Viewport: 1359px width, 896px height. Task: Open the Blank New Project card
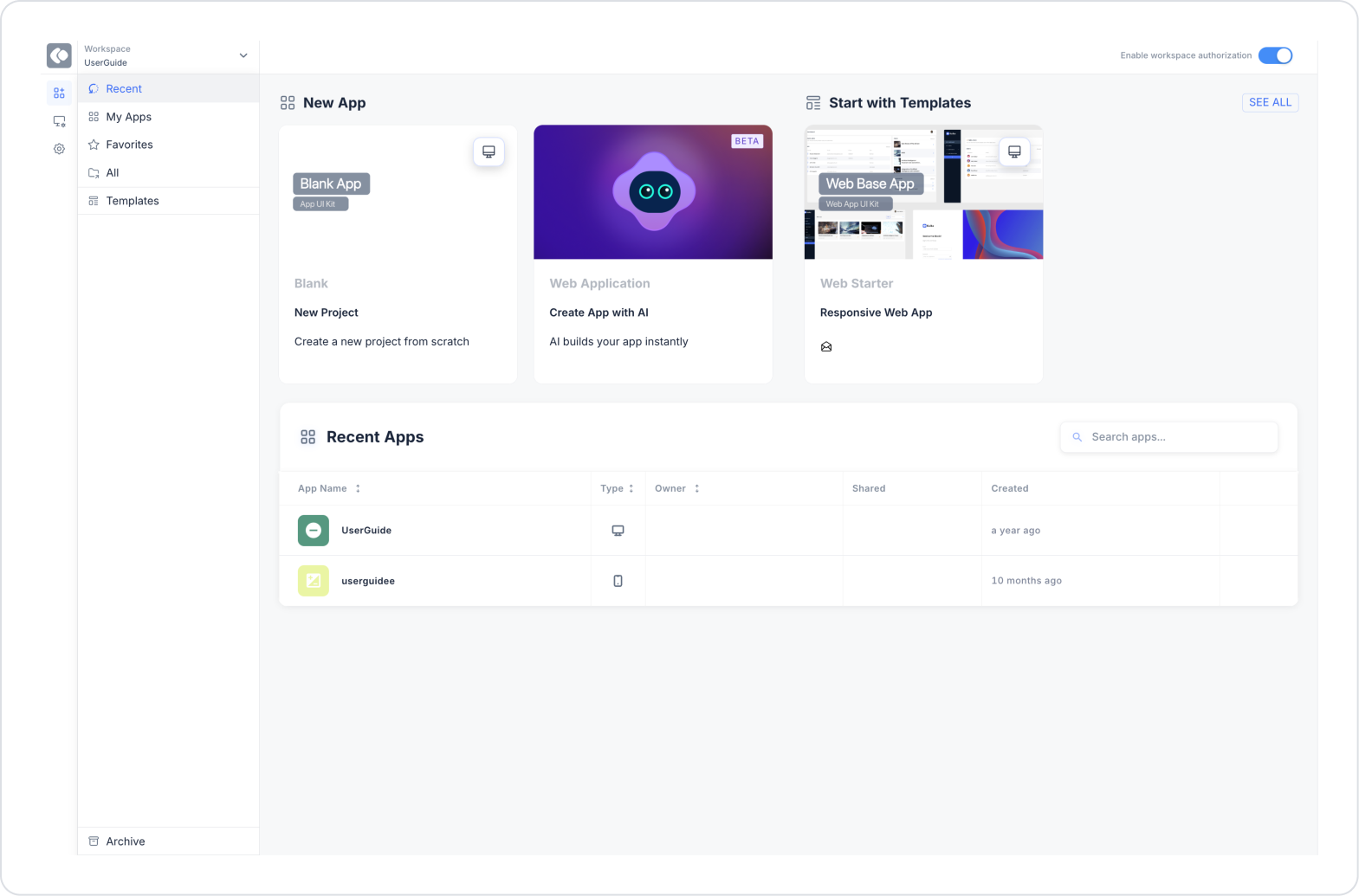(398, 255)
